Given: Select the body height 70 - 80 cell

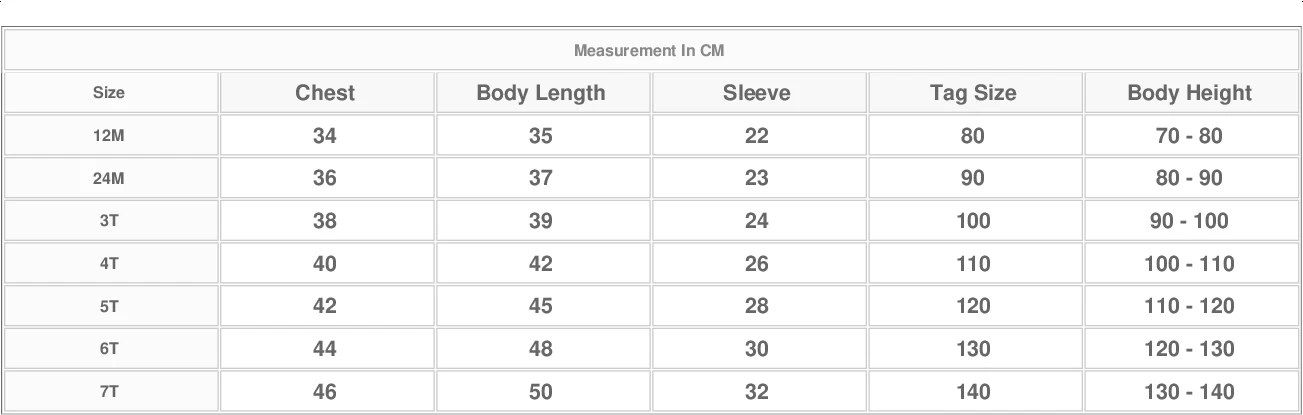Looking at the screenshot, I should (x=1190, y=136).
